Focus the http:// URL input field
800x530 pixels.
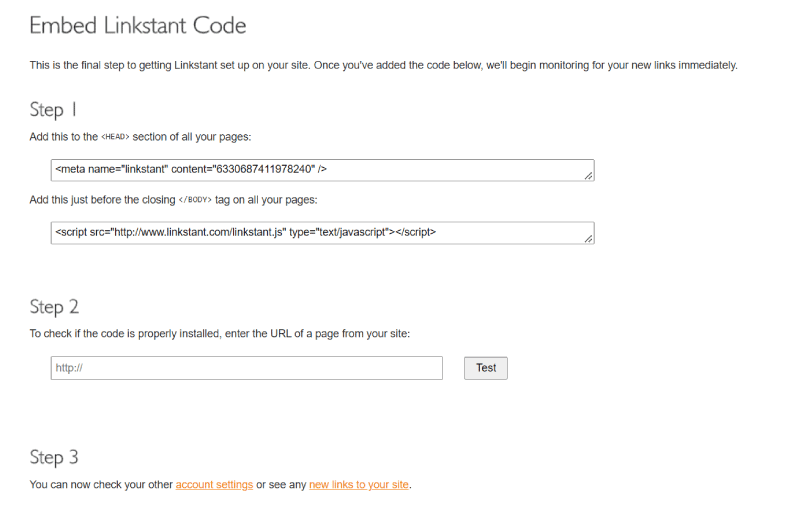[246, 368]
